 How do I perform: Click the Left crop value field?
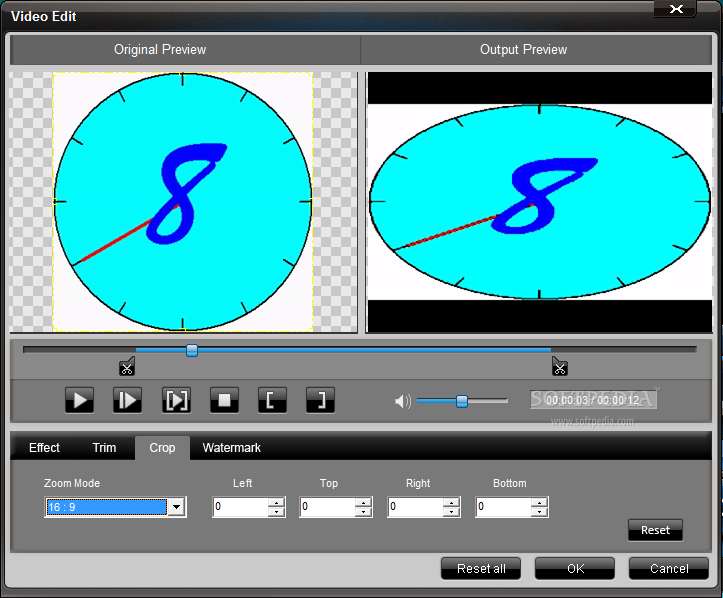pyautogui.click(x=240, y=507)
